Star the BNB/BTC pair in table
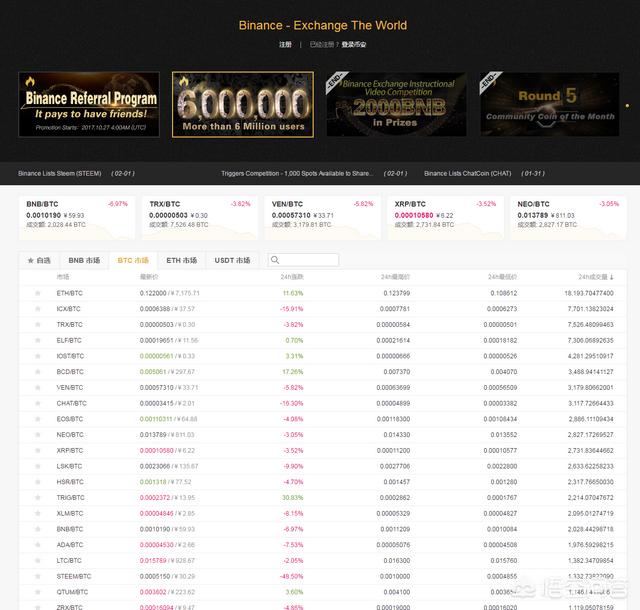Screen dimensions: 640x610 pyautogui.click(x=38, y=529)
